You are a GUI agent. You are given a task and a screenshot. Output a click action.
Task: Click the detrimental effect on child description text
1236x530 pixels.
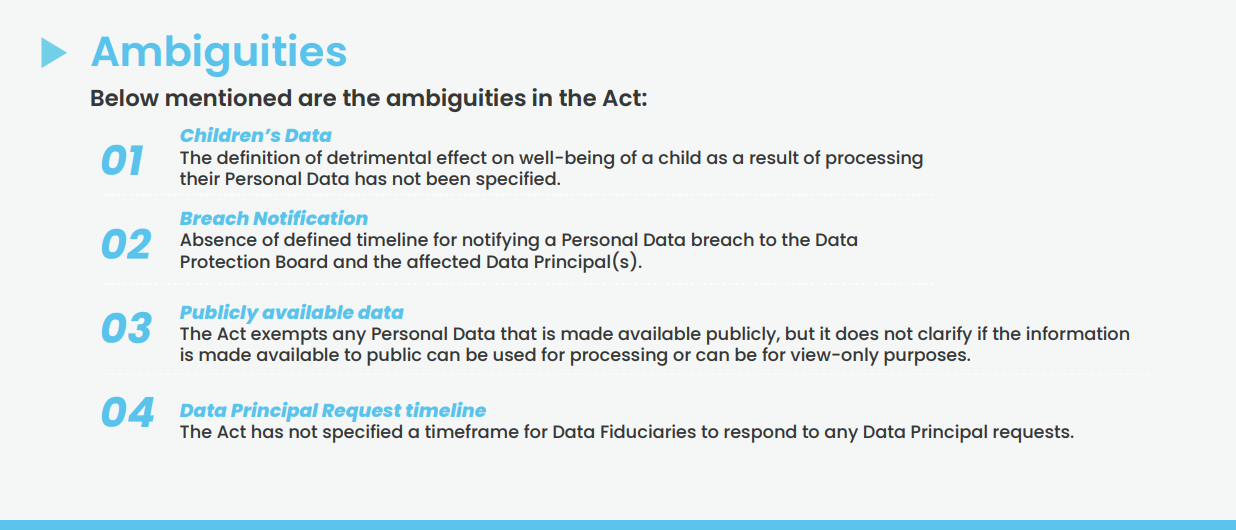pos(552,169)
